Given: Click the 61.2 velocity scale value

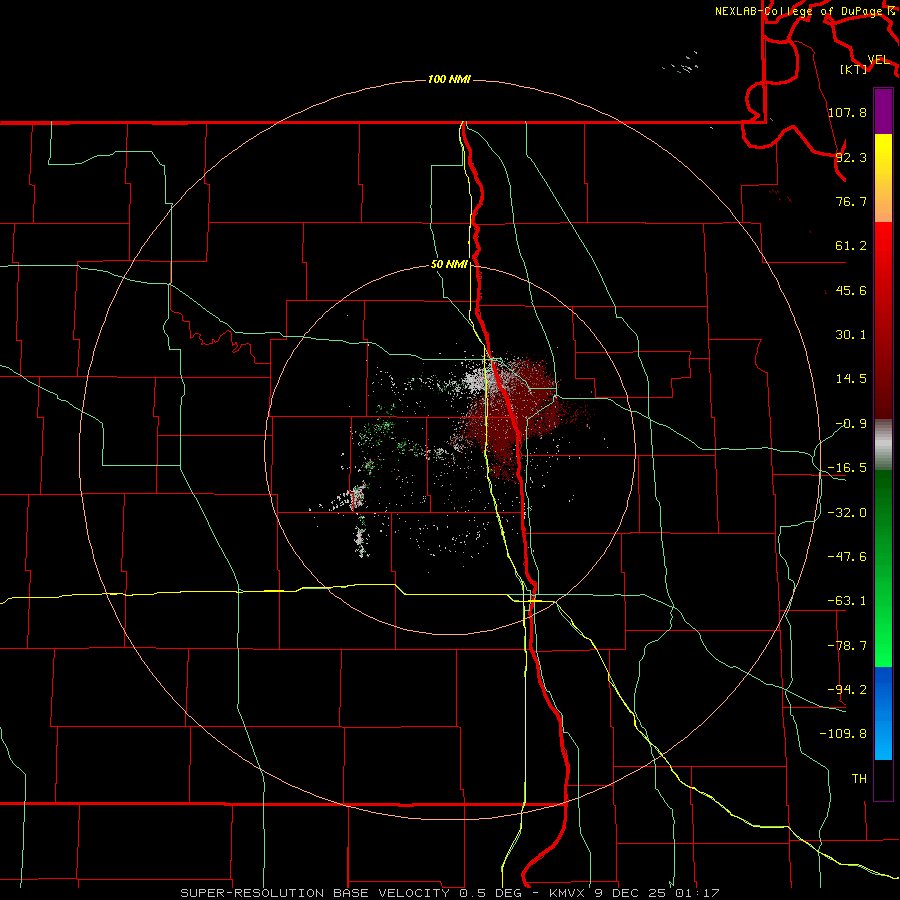Looking at the screenshot, I should (x=851, y=246).
